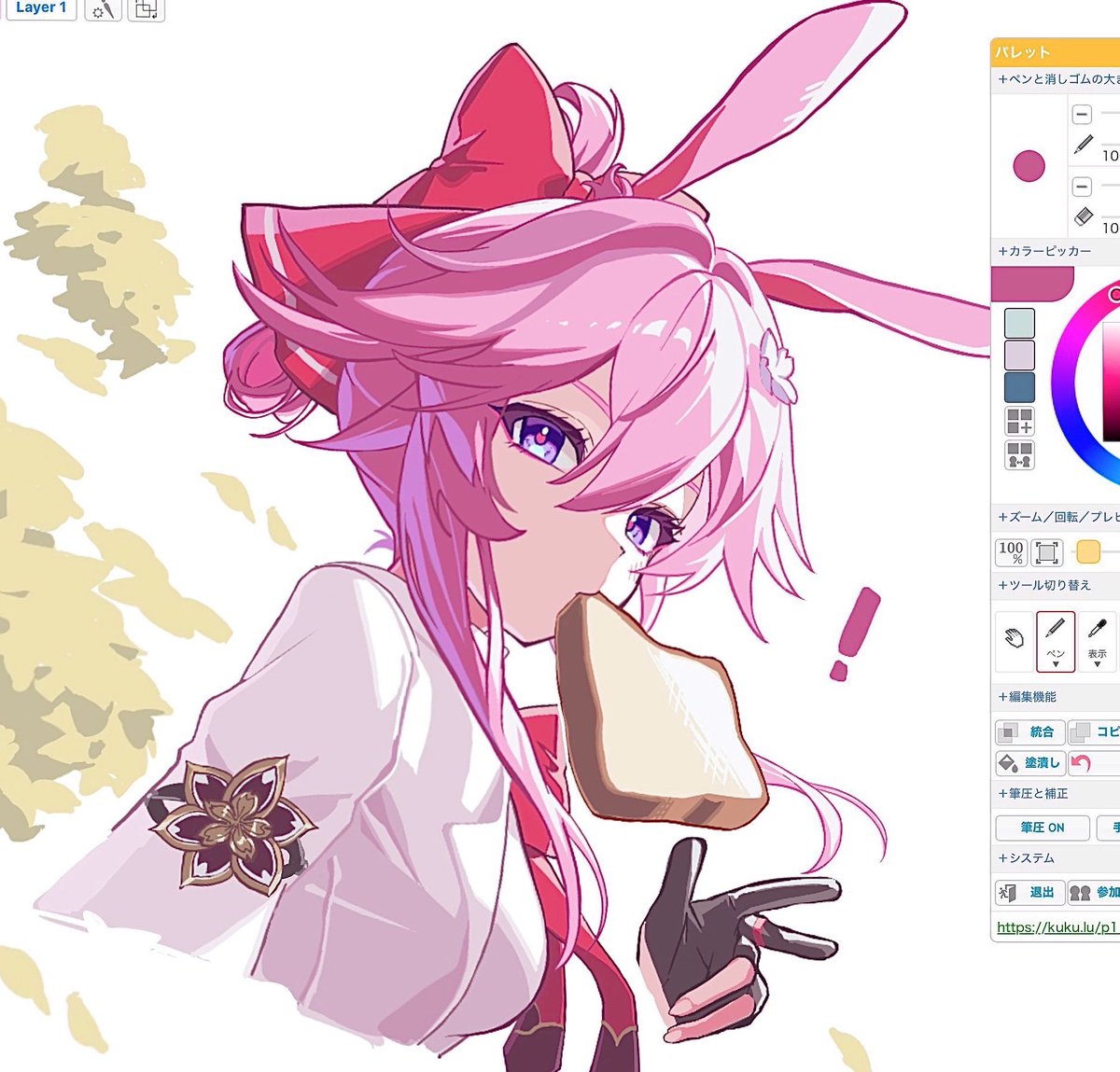Open the brush settings icon
This screenshot has width=1120, height=1072.
click(x=104, y=9)
